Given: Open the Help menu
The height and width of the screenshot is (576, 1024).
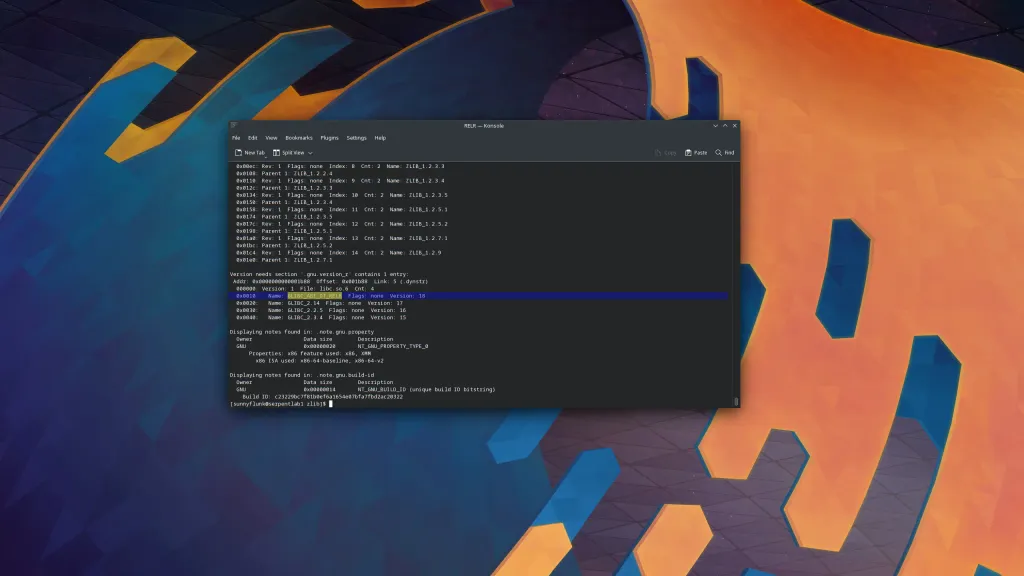Looking at the screenshot, I should tap(380, 138).
